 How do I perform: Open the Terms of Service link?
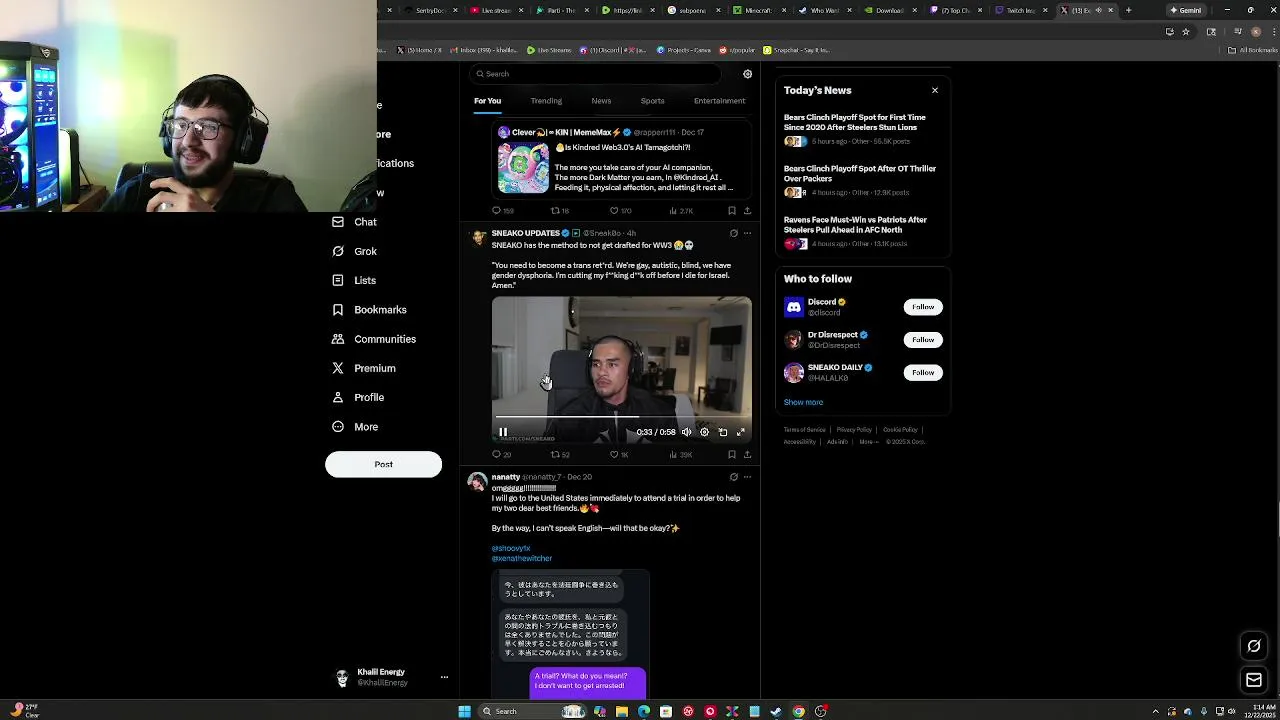click(804, 430)
